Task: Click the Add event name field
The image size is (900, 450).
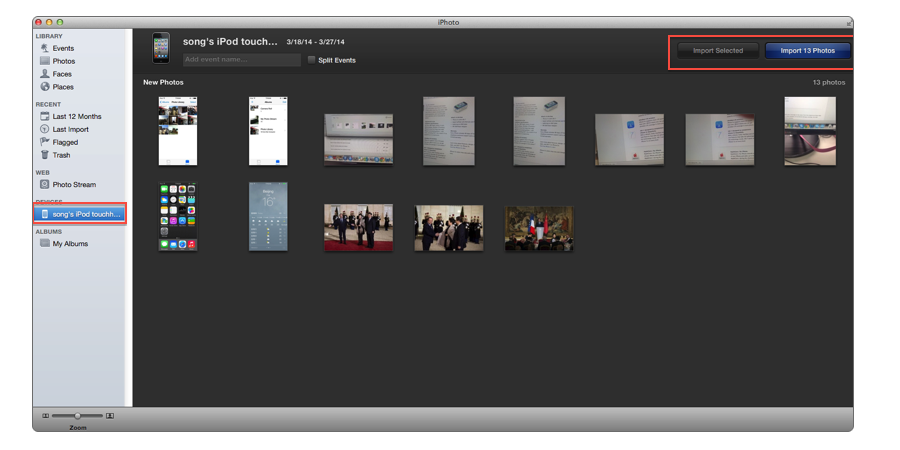Action: point(242,60)
